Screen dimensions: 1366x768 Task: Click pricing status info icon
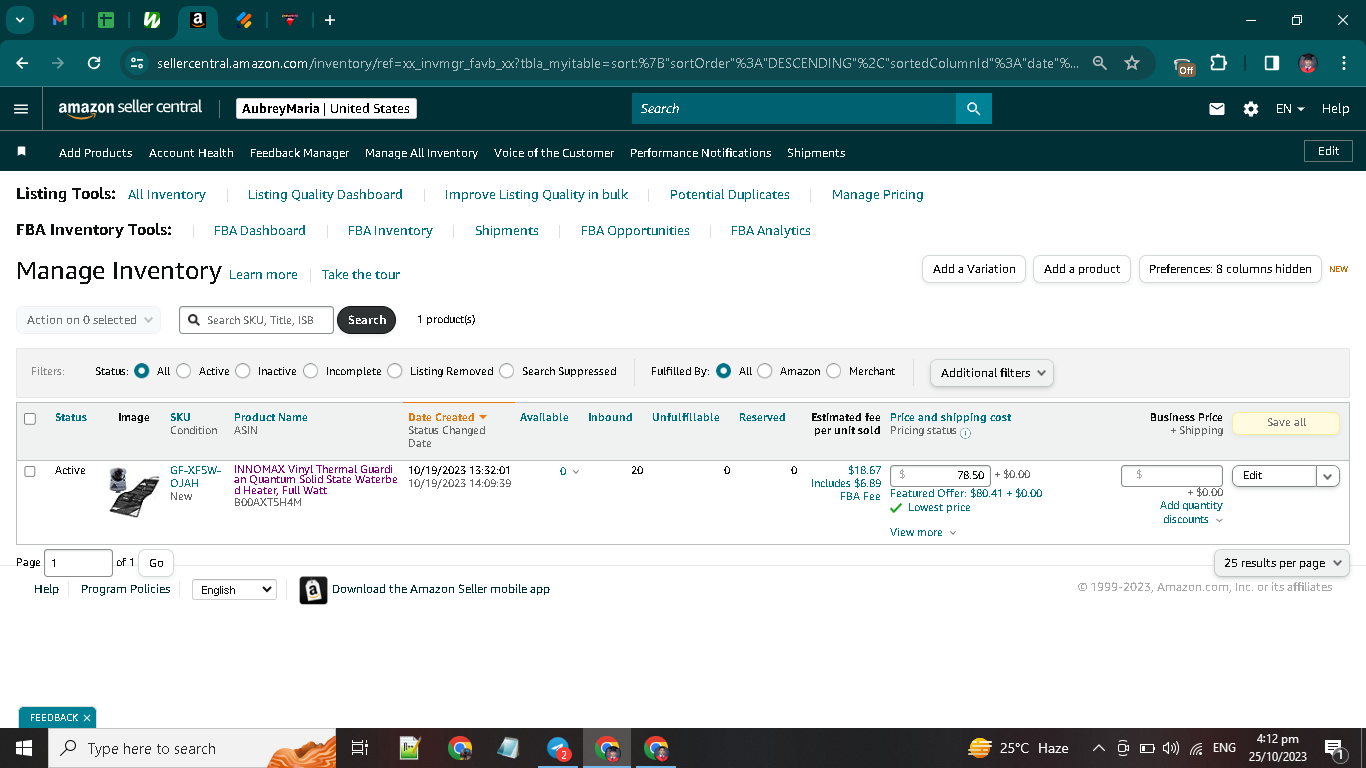pyautogui.click(x=966, y=432)
